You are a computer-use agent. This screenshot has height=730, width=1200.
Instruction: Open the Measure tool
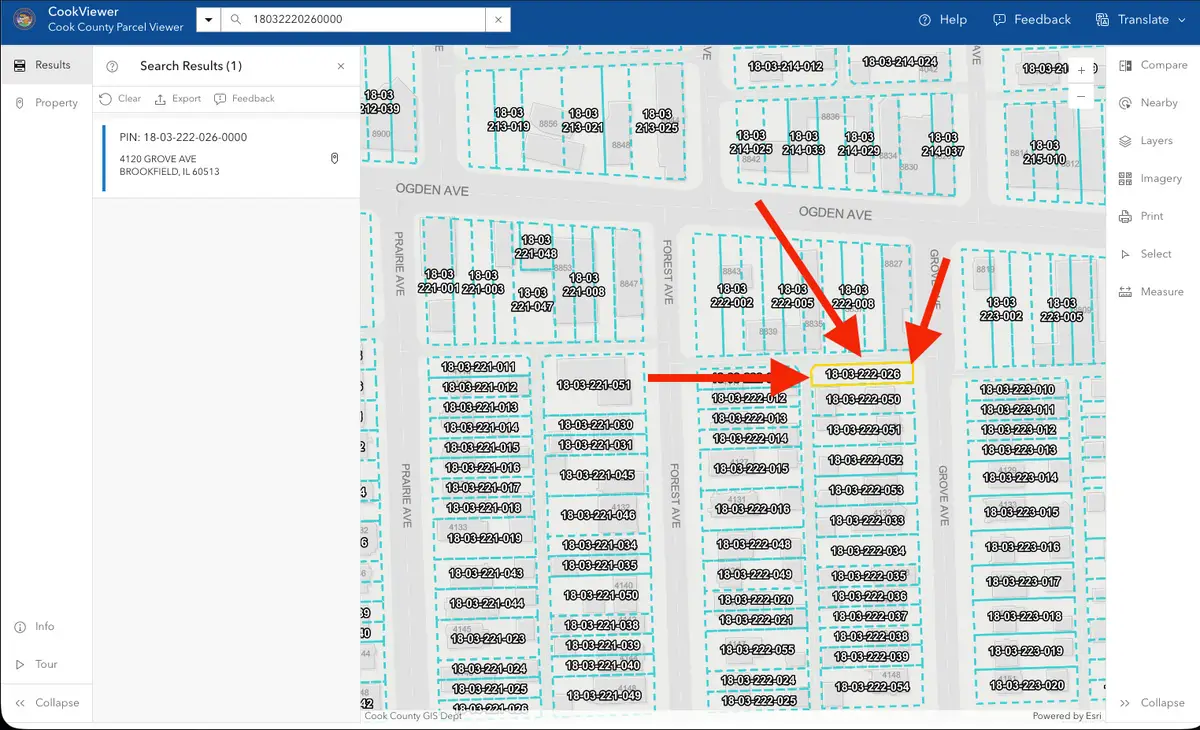[x=1150, y=292]
